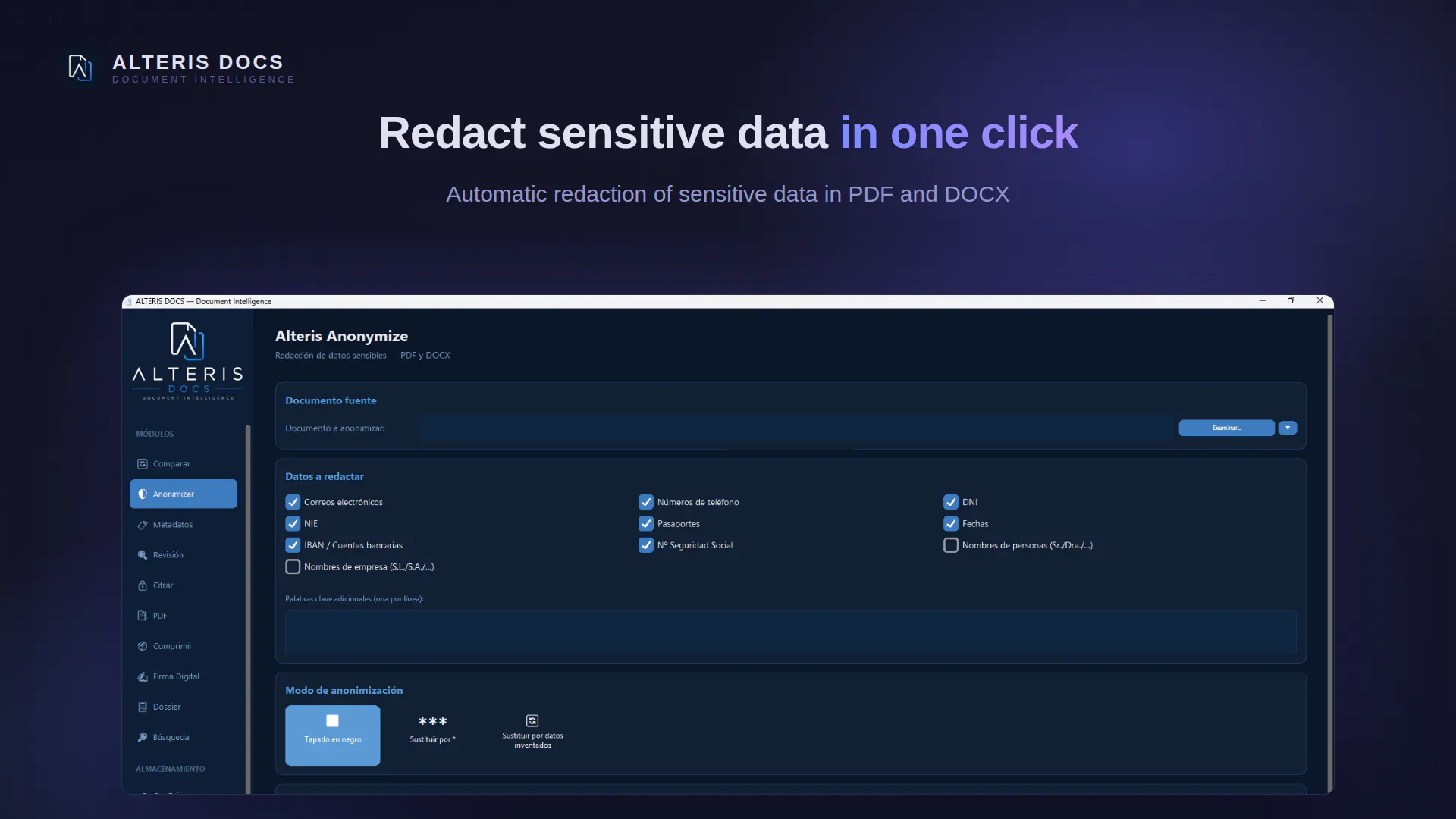Screen dimensions: 1456x819
Task: Click the Documento fuente section title
Action: click(331, 401)
